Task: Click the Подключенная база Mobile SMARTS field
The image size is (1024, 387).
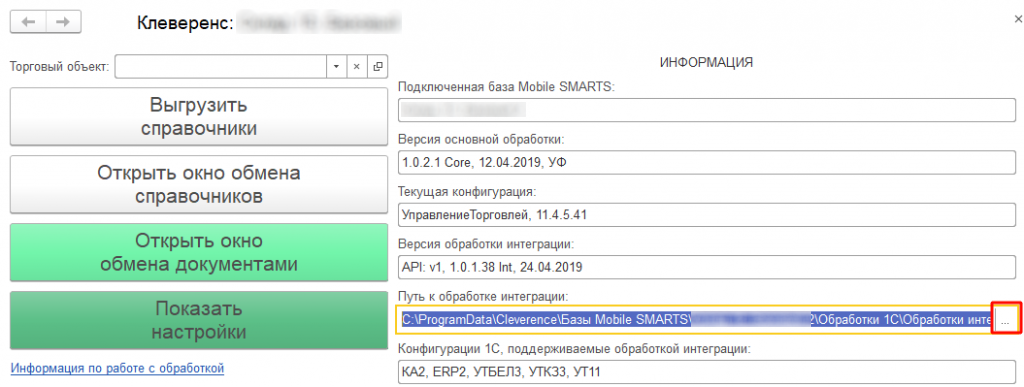Action: point(707,109)
